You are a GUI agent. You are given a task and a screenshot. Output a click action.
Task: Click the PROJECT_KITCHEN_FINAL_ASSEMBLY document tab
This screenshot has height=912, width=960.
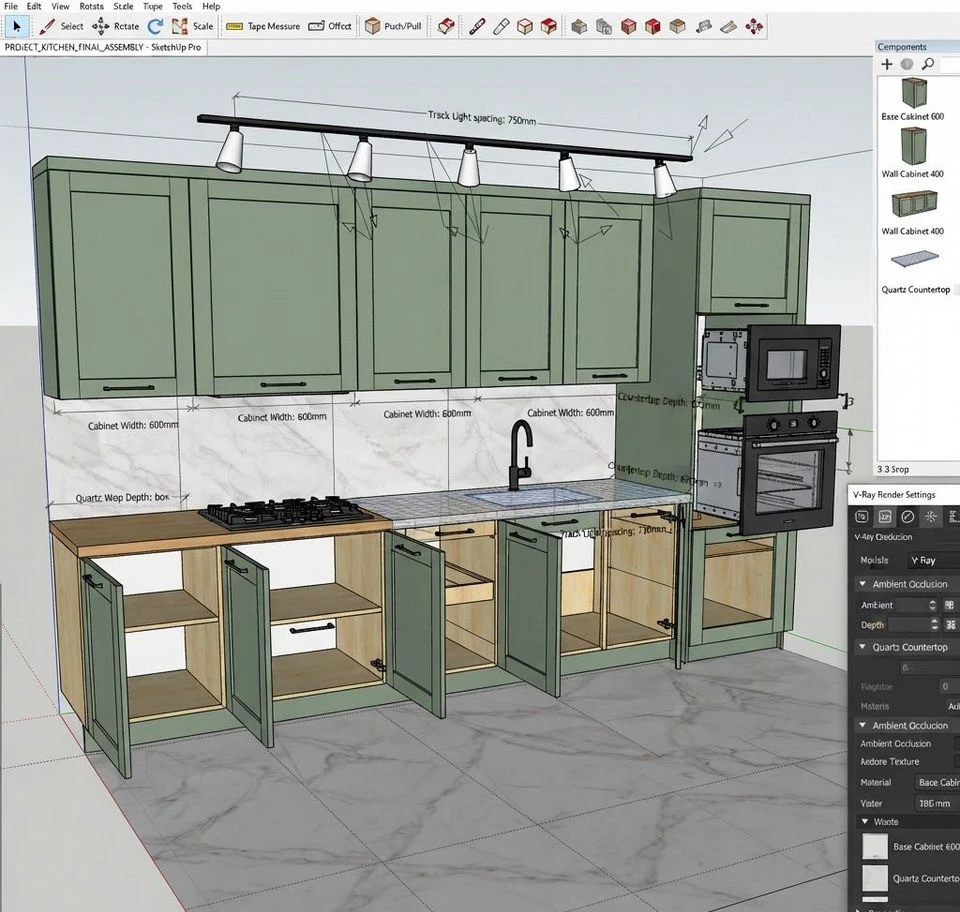[103, 47]
